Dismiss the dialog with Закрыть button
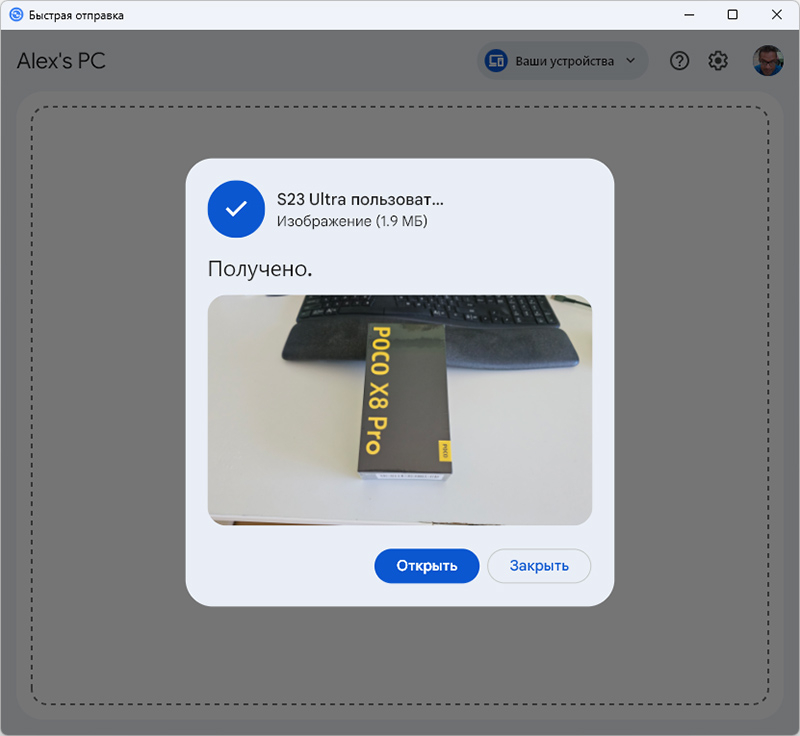 tap(539, 566)
